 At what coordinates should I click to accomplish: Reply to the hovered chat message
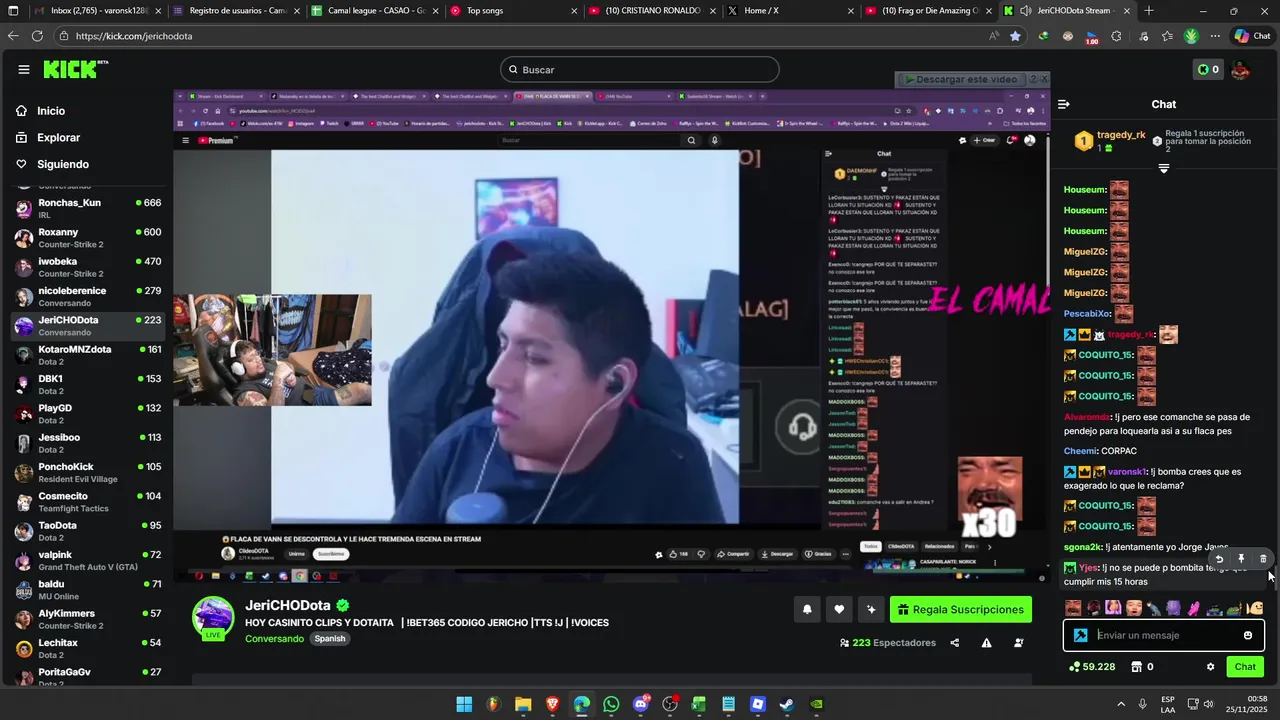(x=1219, y=559)
